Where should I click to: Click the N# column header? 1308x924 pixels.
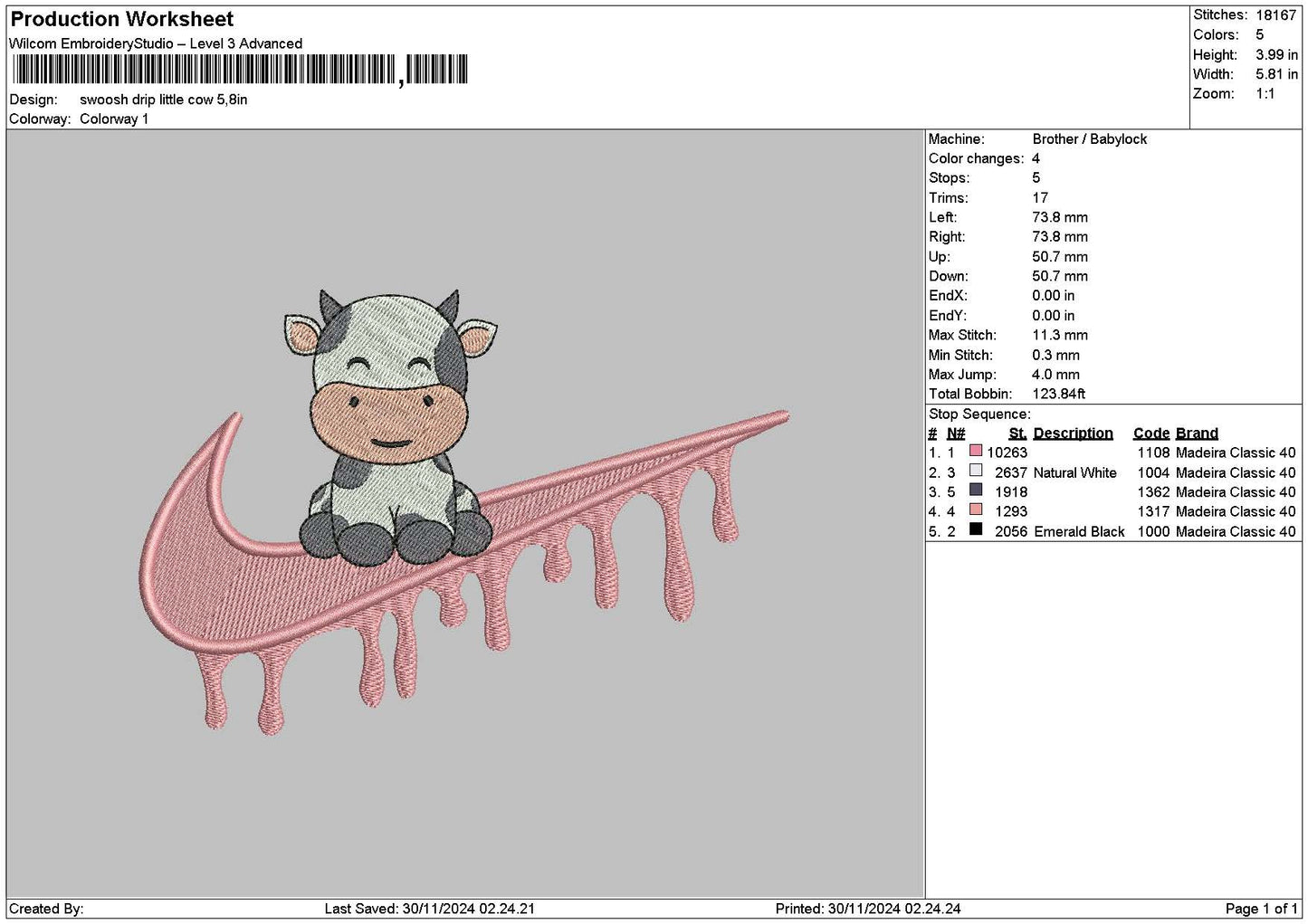click(956, 433)
